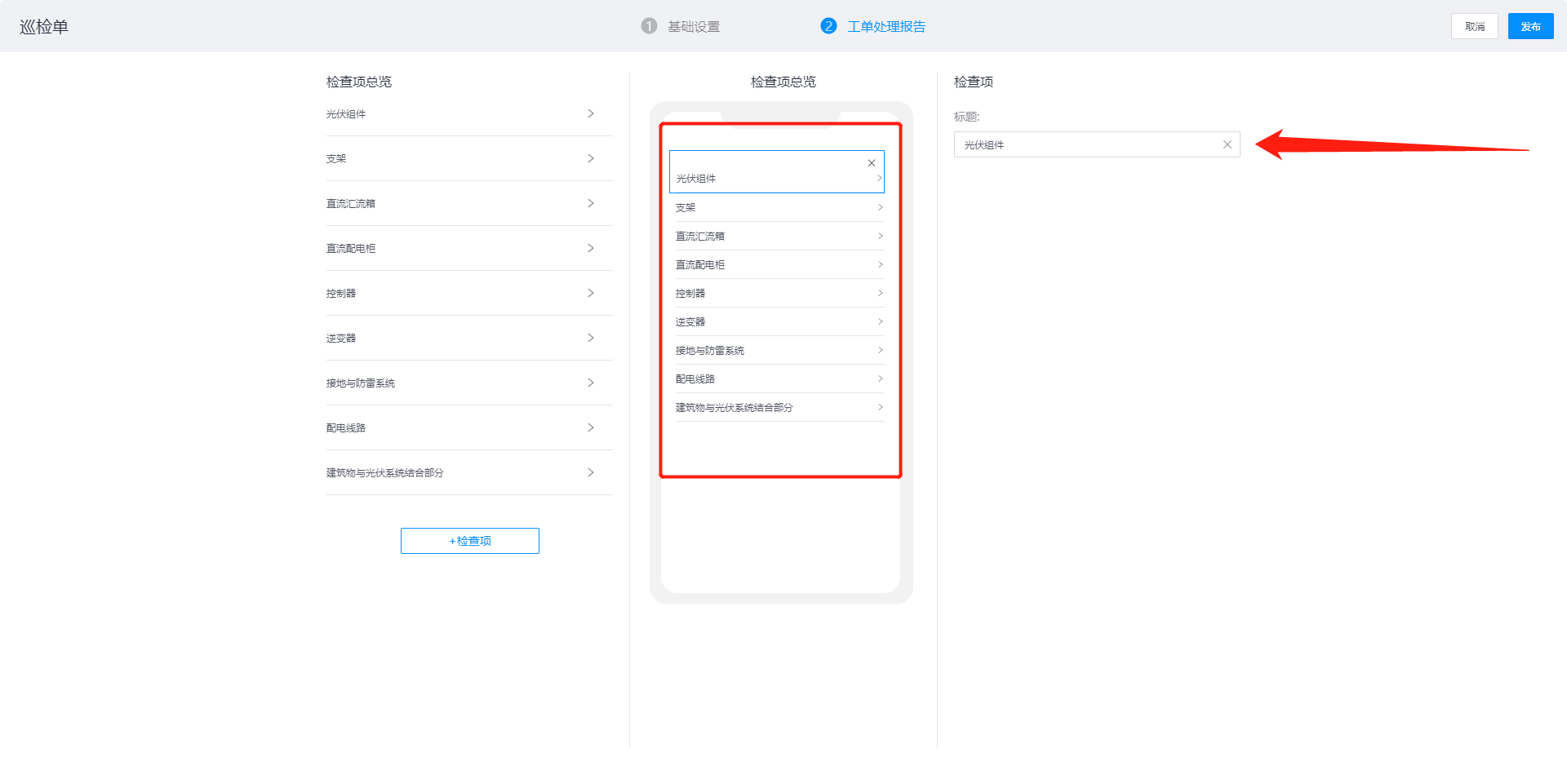Screen dimensions: 1567x784
Task: Focus the 标题 text input field
Action: tap(1085, 144)
